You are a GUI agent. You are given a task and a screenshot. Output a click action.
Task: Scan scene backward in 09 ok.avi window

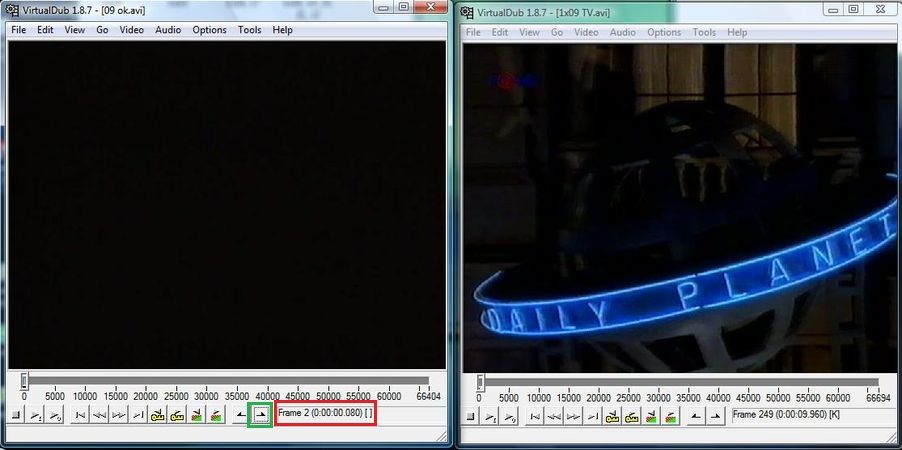196,415
